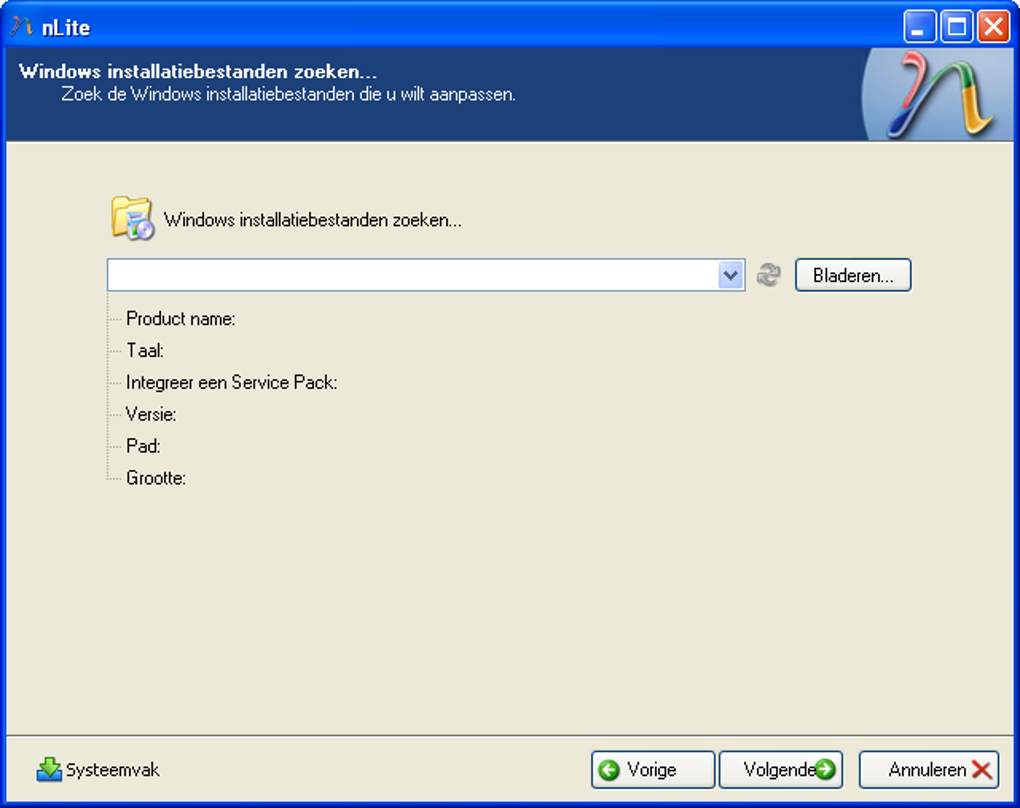
Task: Proceed with the Volgende button
Action: (781, 770)
